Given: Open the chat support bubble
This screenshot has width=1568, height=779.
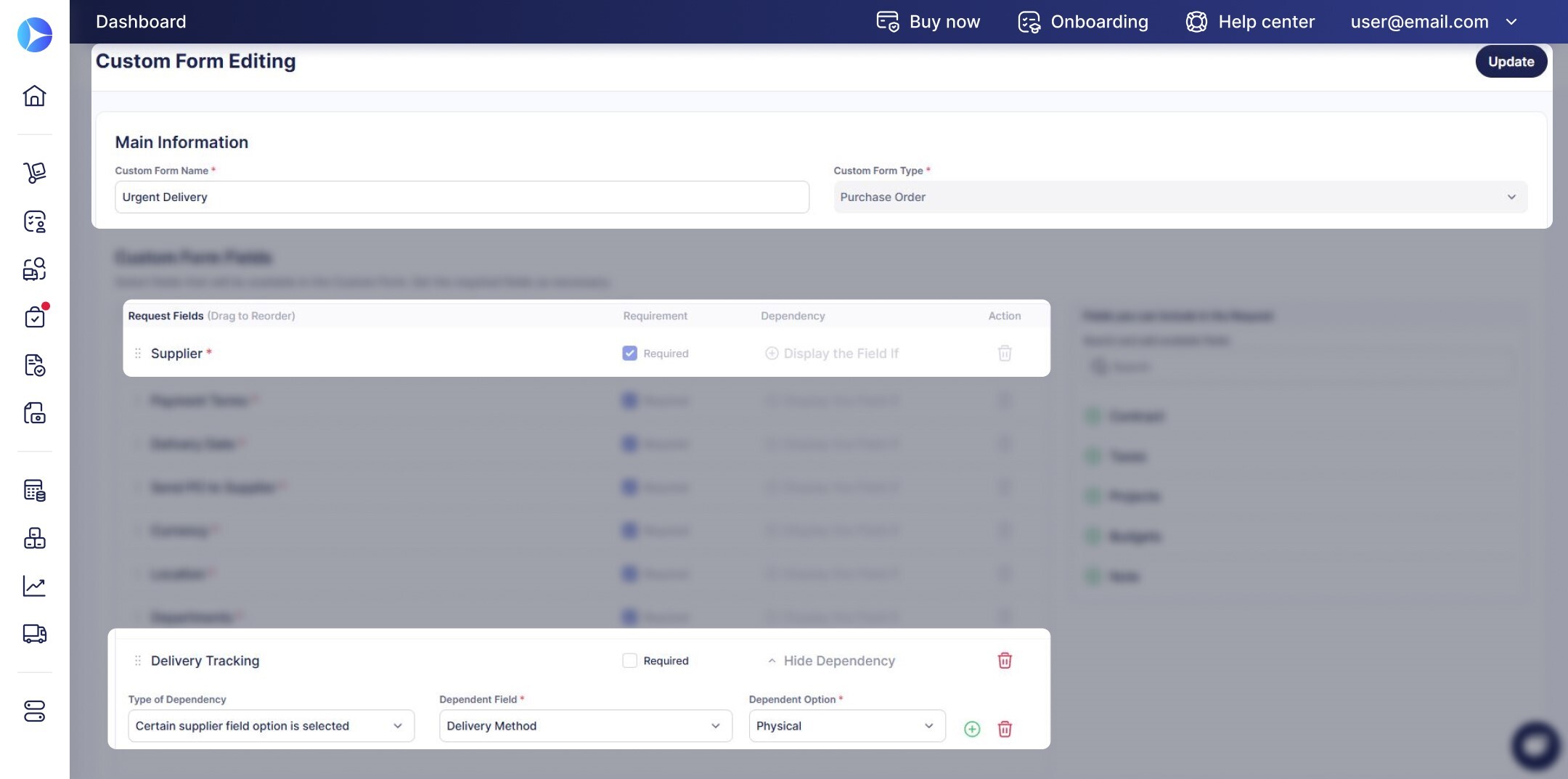Looking at the screenshot, I should click(1535, 746).
